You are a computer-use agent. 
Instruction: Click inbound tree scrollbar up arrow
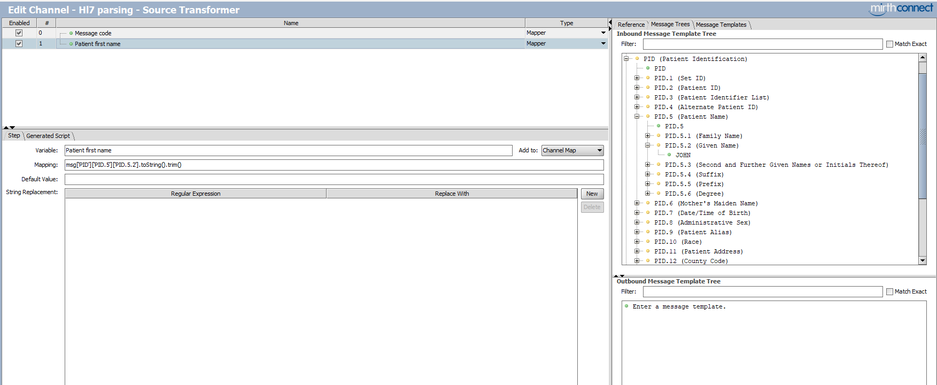(x=923, y=59)
